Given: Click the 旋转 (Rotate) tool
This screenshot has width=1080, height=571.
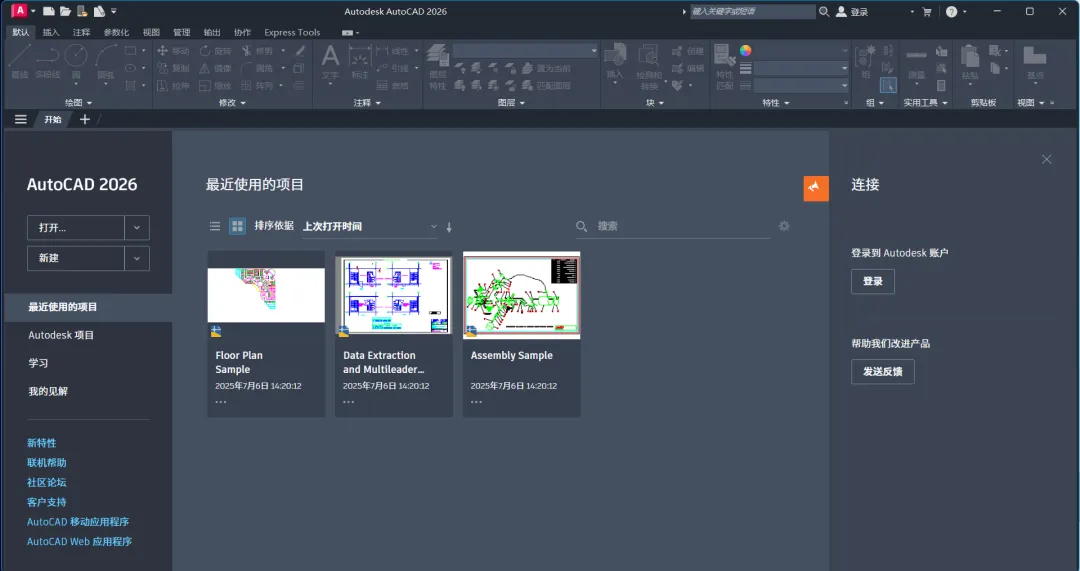Looking at the screenshot, I should (216, 51).
